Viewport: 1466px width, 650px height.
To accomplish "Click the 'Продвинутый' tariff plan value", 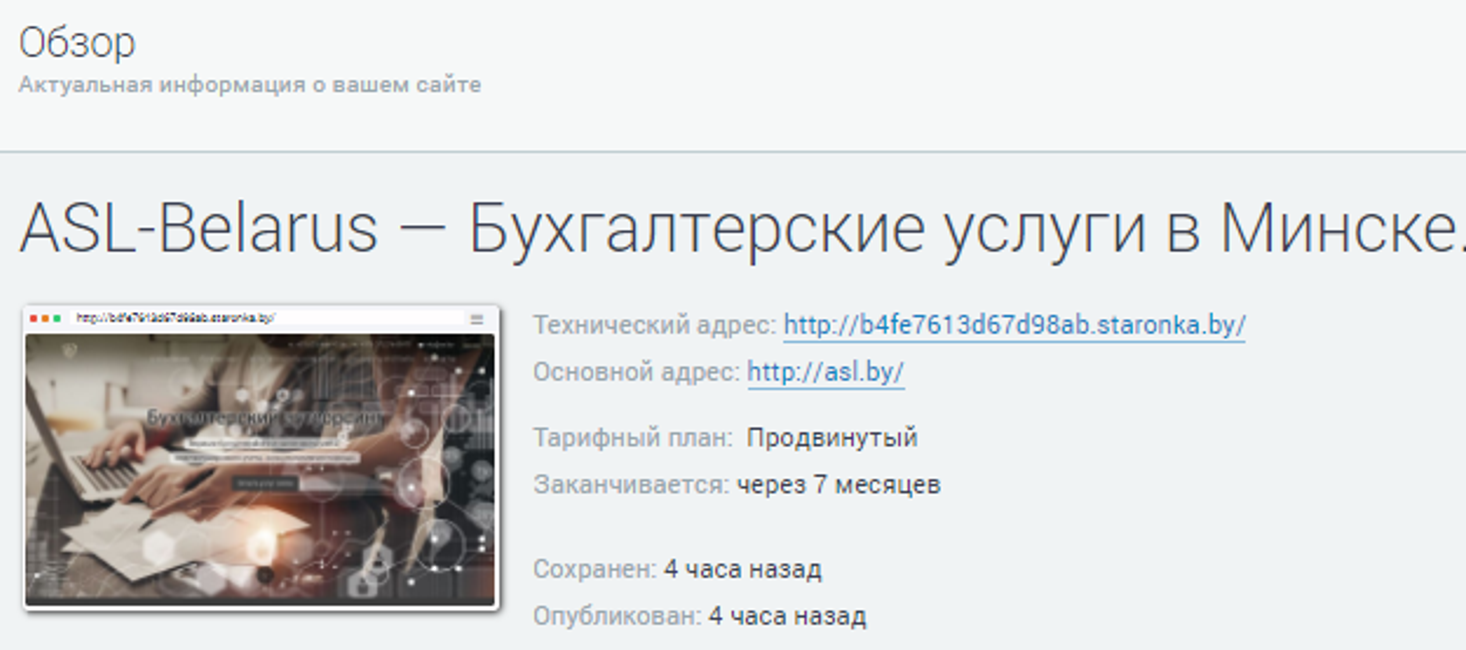I will (x=832, y=438).
